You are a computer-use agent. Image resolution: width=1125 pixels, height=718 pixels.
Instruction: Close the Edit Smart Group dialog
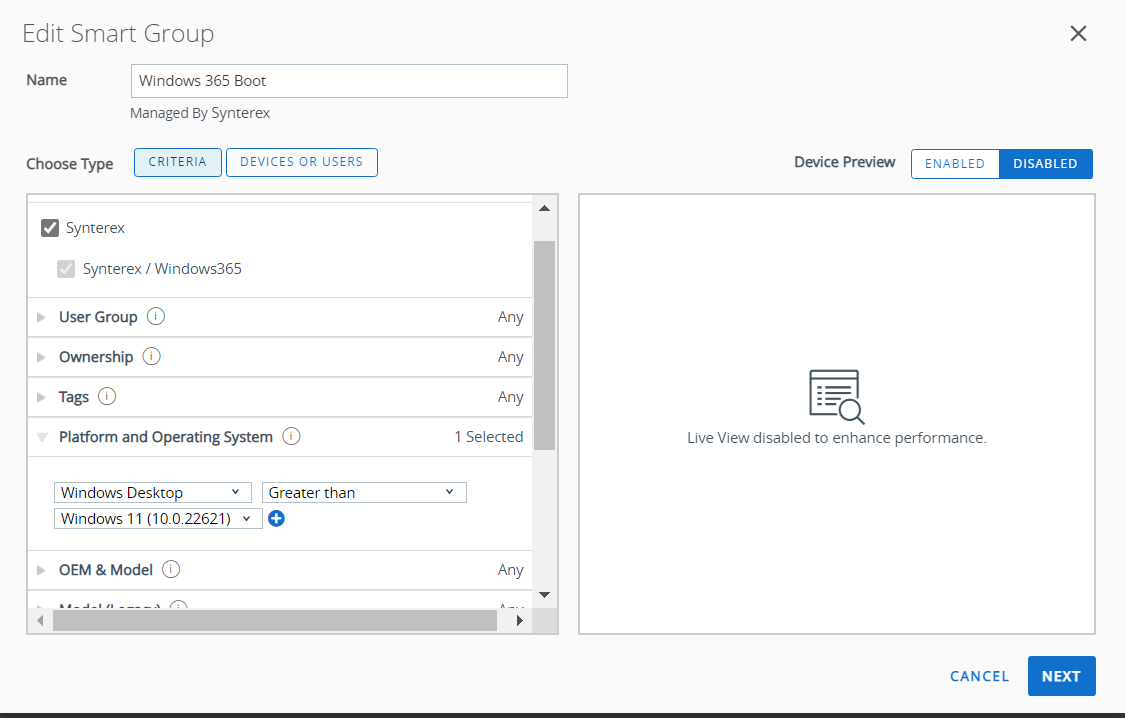(x=1078, y=33)
